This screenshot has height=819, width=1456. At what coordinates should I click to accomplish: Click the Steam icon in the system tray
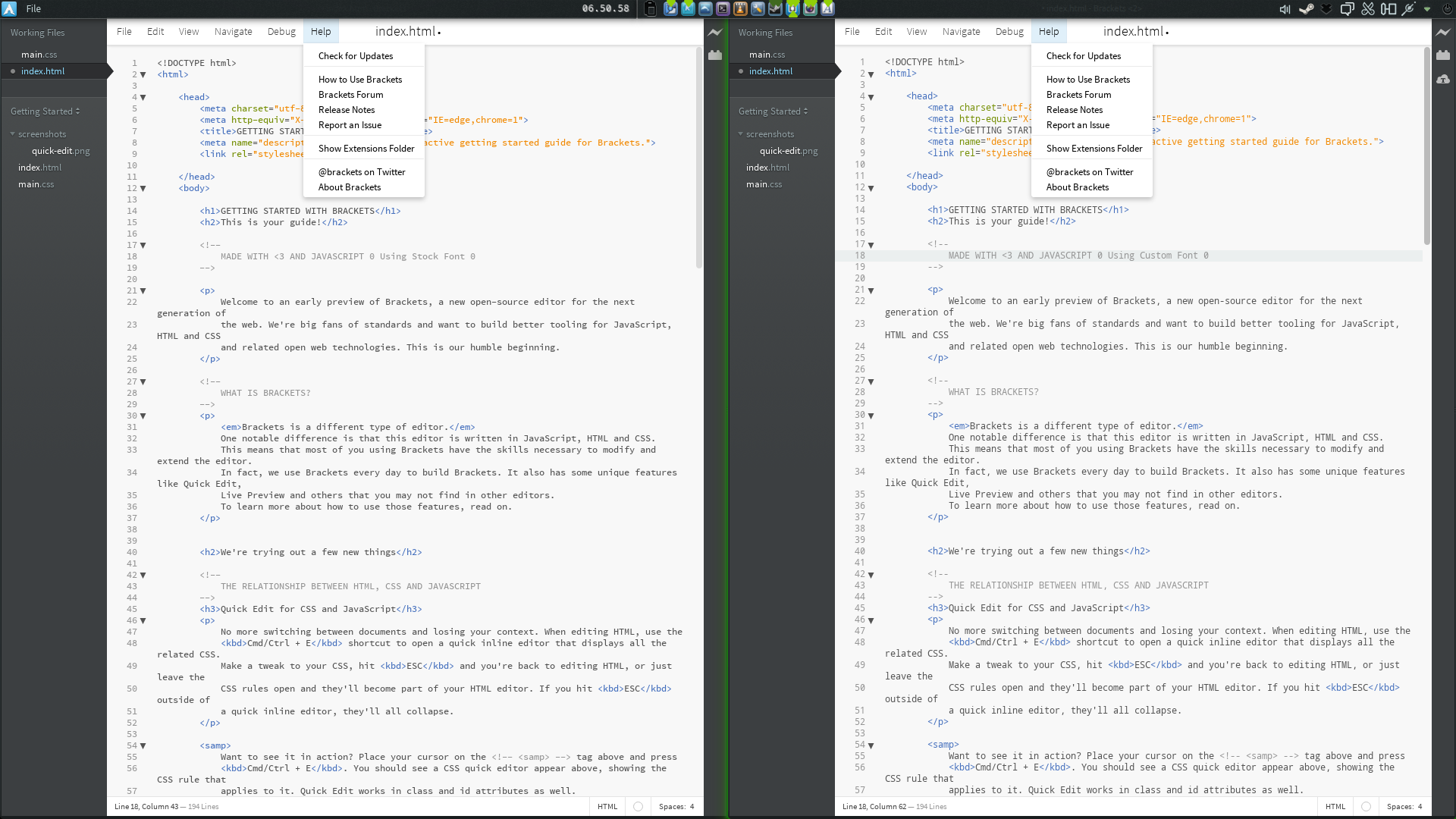(1306, 9)
